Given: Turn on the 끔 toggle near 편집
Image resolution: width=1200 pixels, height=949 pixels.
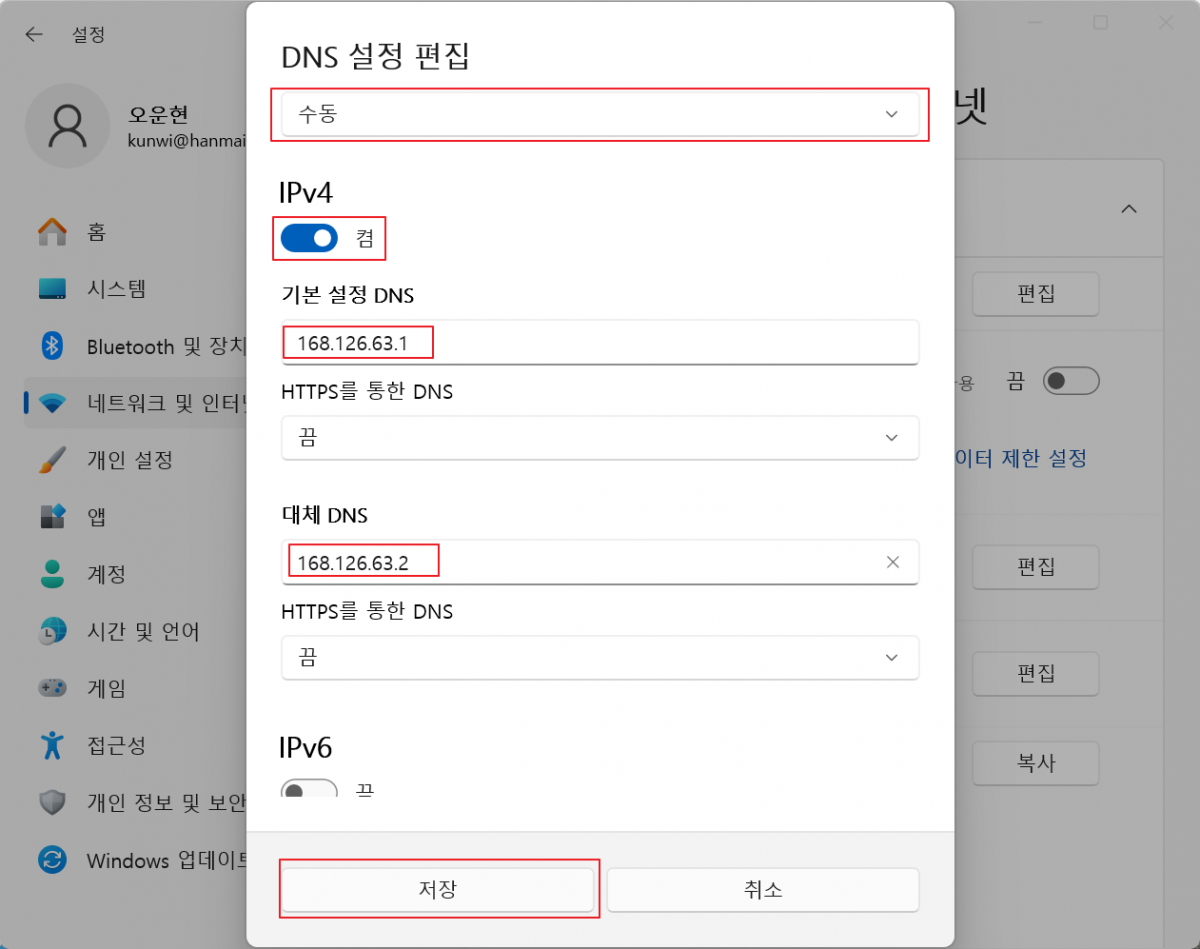Looking at the screenshot, I should (1071, 381).
